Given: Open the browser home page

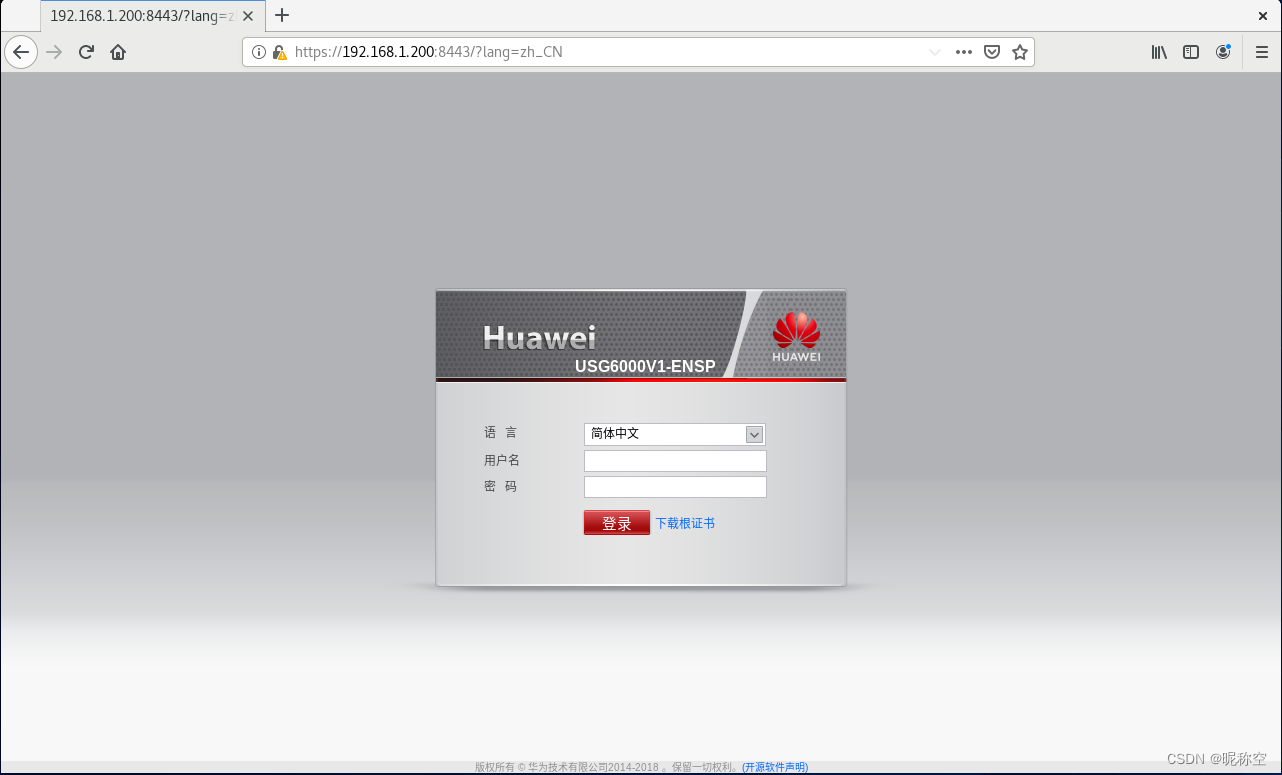Looking at the screenshot, I should (x=118, y=52).
